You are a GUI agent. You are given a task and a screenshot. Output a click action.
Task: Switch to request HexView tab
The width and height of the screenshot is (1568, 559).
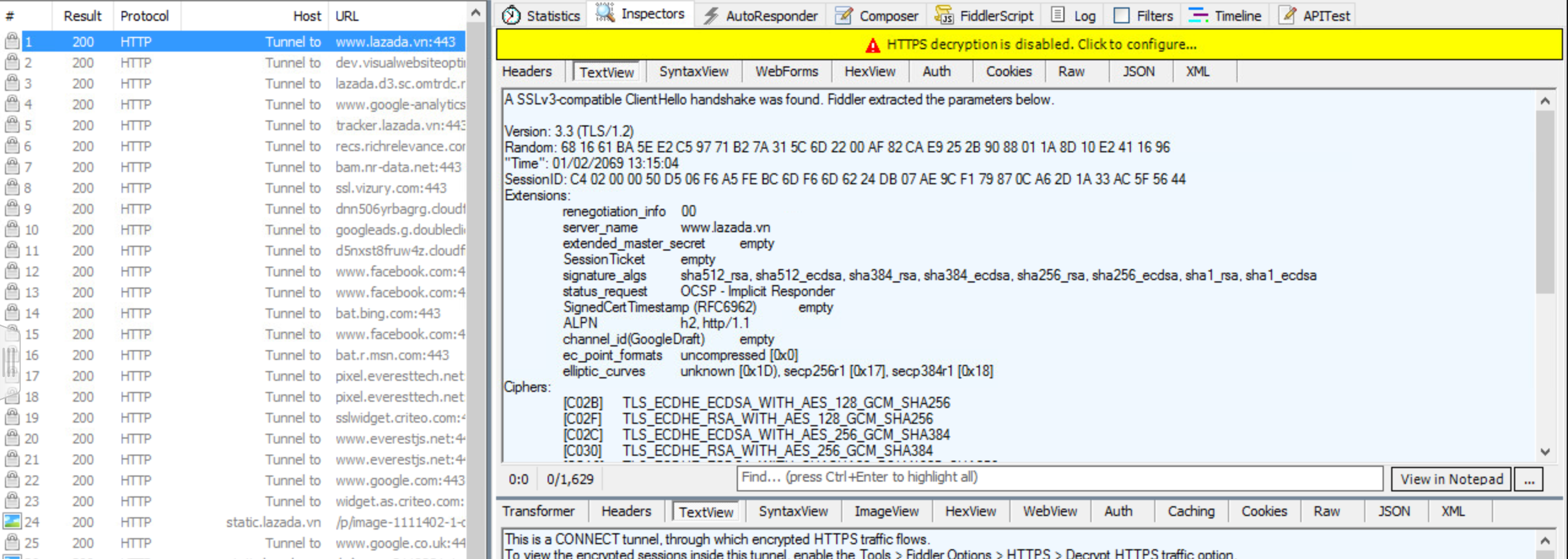[869, 71]
